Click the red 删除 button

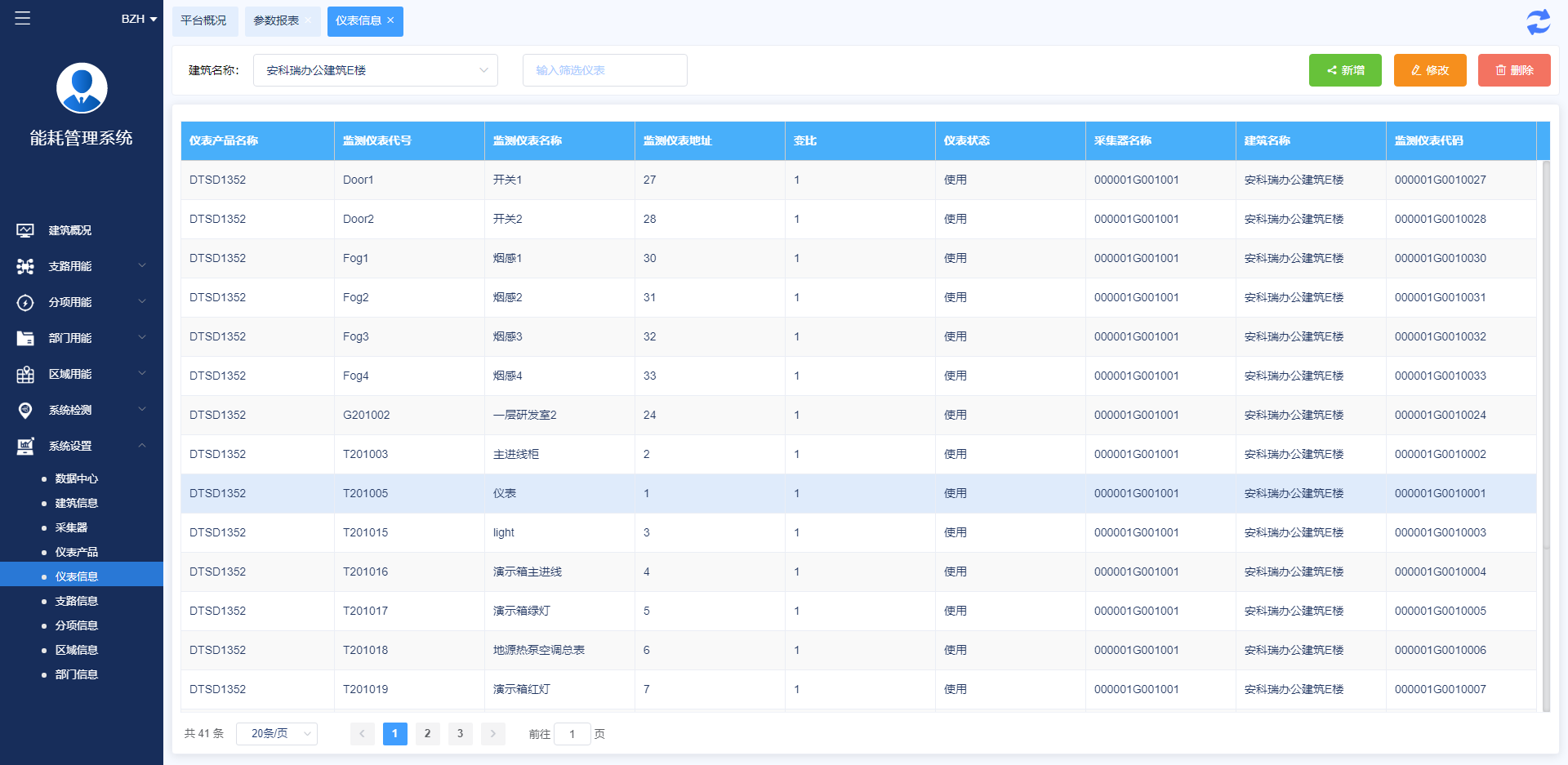coord(1514,70)
